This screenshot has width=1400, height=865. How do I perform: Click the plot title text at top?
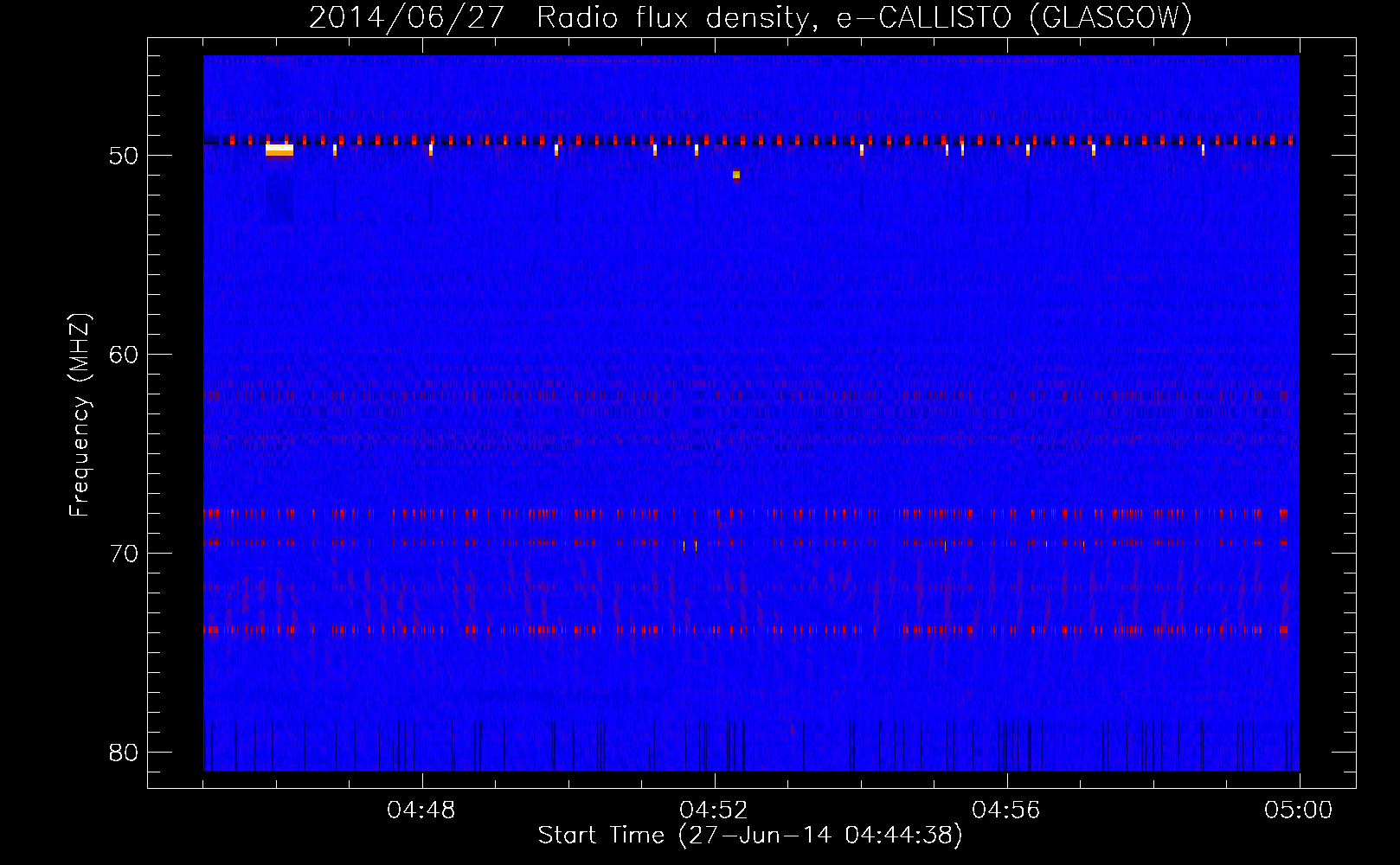tap(750, 17)
